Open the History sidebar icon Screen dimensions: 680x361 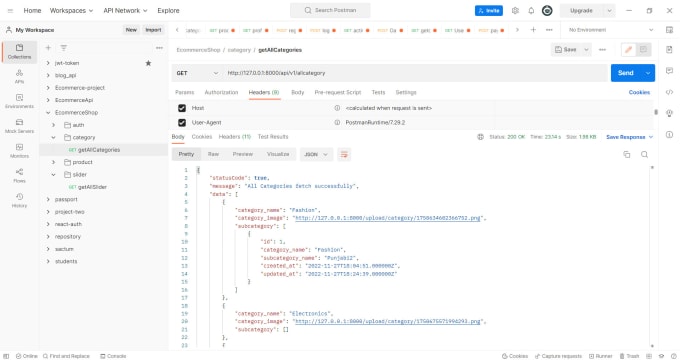tap(19, 200)
